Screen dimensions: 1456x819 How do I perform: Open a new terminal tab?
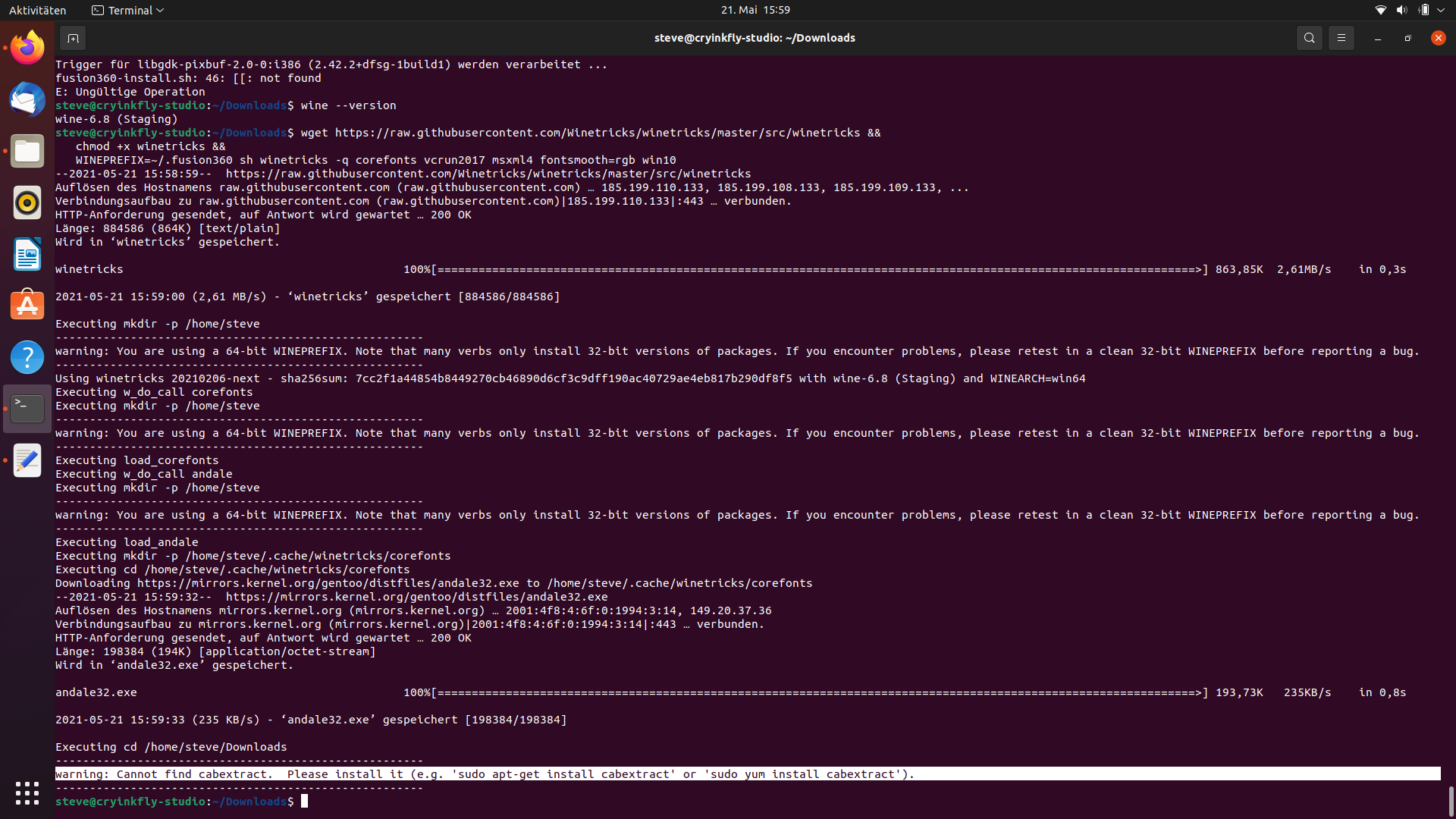pos(73,38)
